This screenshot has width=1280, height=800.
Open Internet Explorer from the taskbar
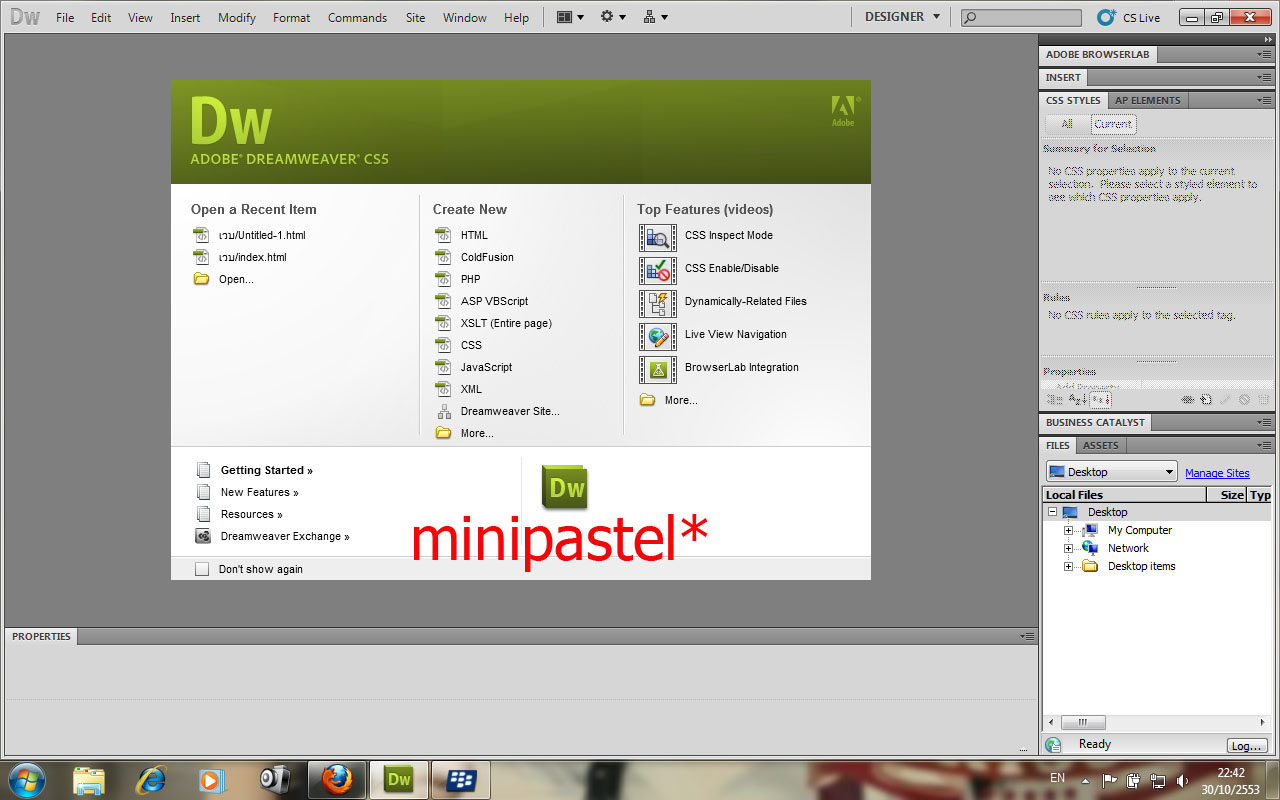[151, 780]
